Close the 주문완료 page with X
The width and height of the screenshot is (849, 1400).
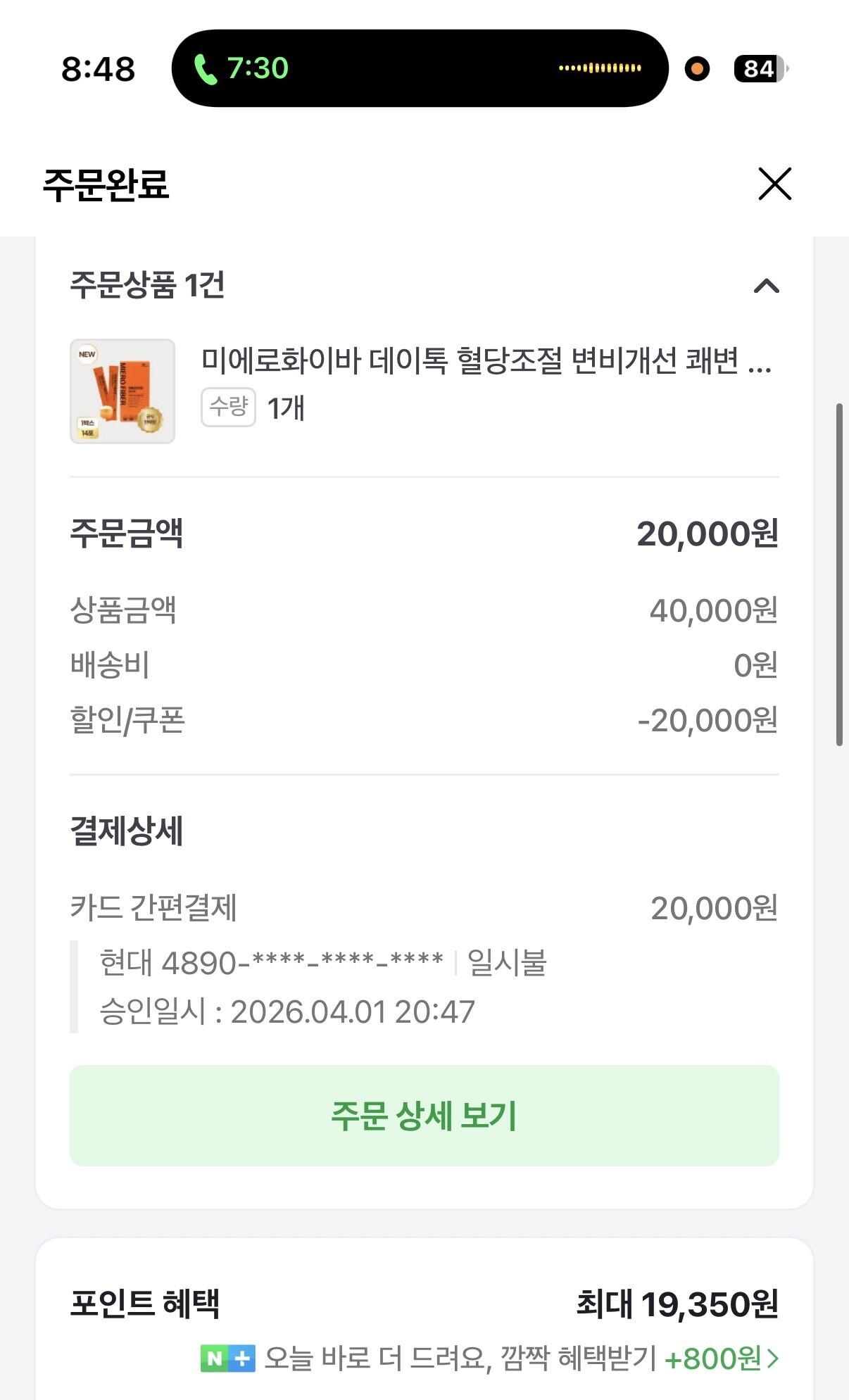click(x=774, y=184)
